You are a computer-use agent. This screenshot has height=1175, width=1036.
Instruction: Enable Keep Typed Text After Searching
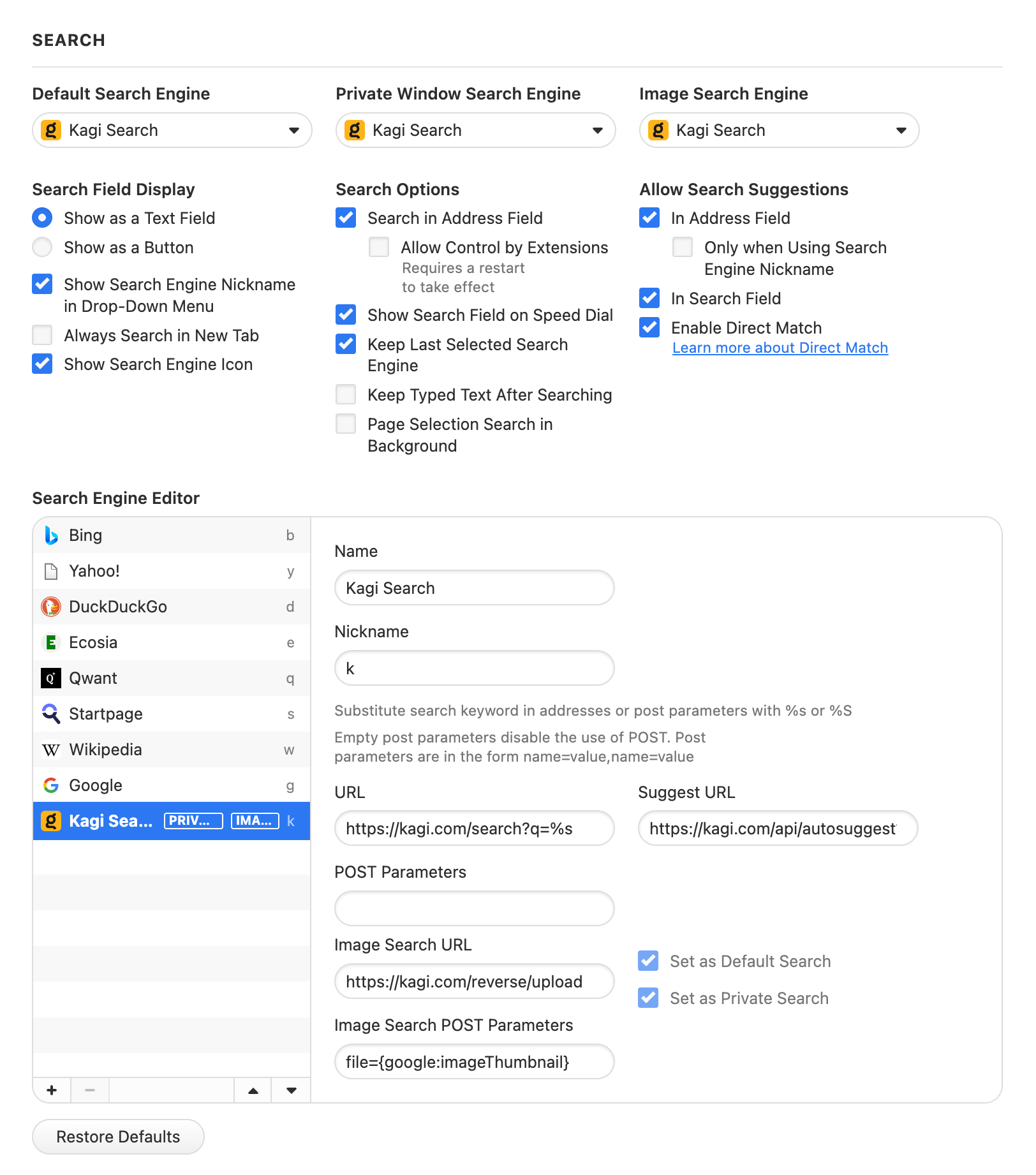[346, 395]
